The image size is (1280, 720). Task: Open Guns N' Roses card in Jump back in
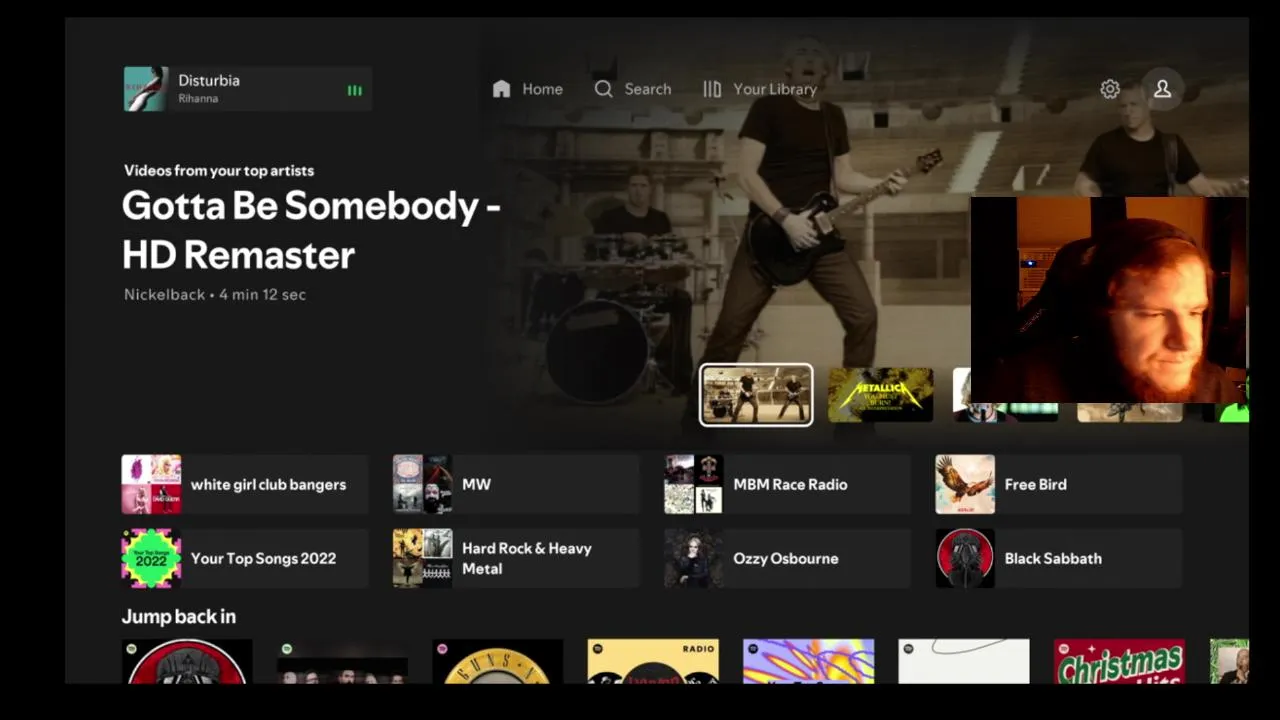click(x=497, y=661)
